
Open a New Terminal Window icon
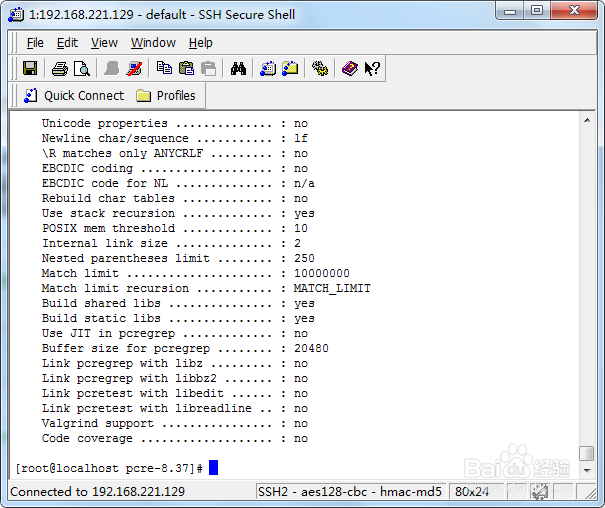268,69
